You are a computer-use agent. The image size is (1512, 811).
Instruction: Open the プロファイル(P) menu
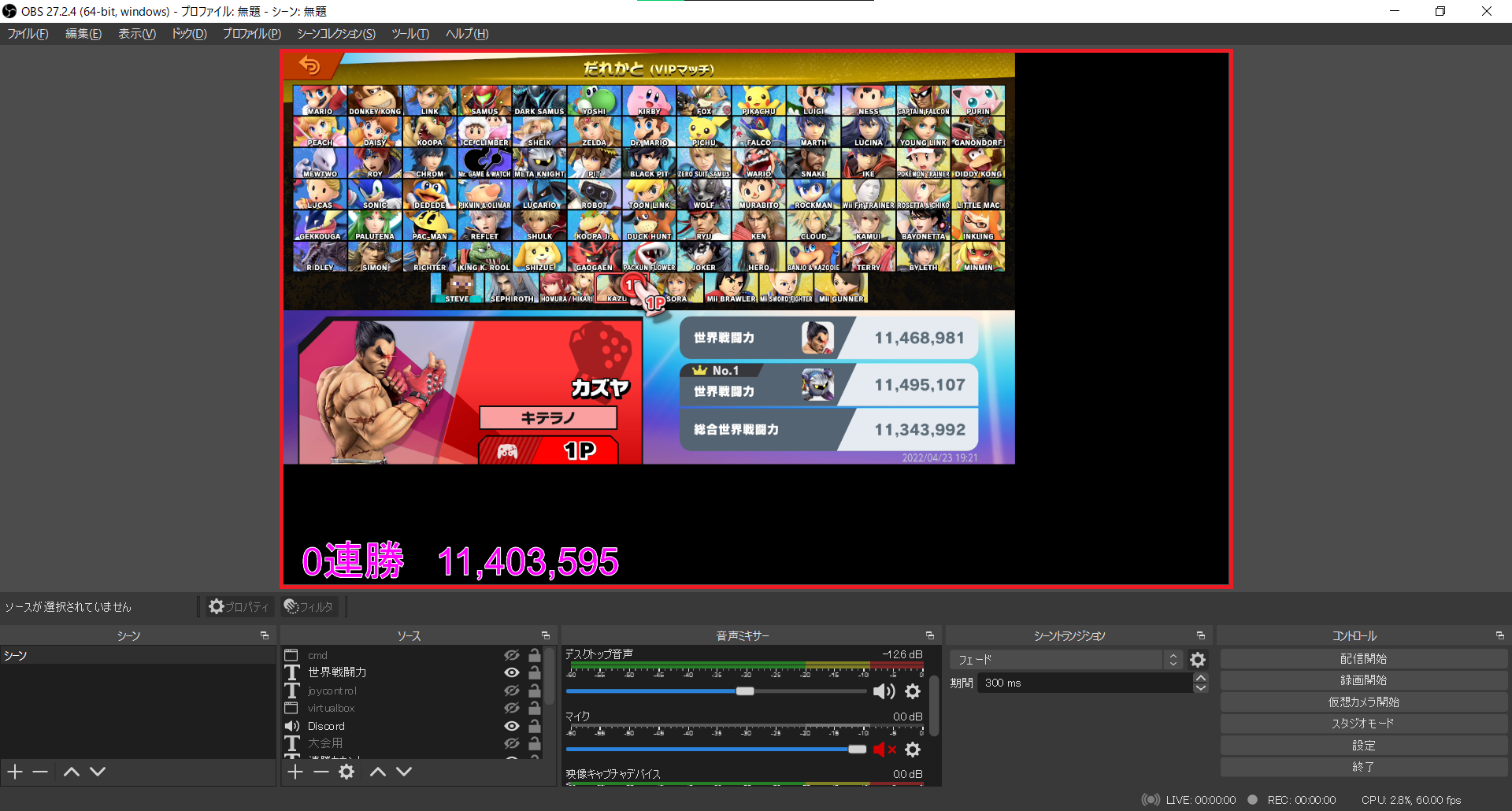coord(251,34)
